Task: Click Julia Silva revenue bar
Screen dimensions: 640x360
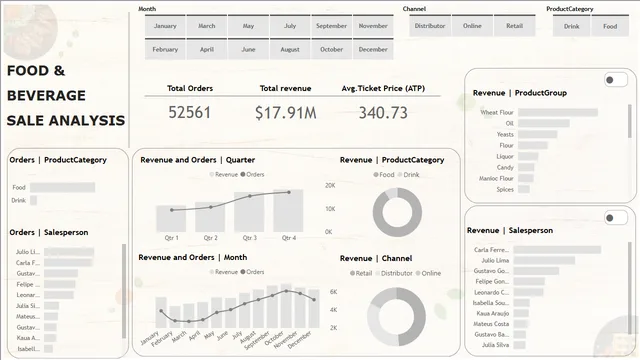Action: pyautogui.click(x=520, y=345)
